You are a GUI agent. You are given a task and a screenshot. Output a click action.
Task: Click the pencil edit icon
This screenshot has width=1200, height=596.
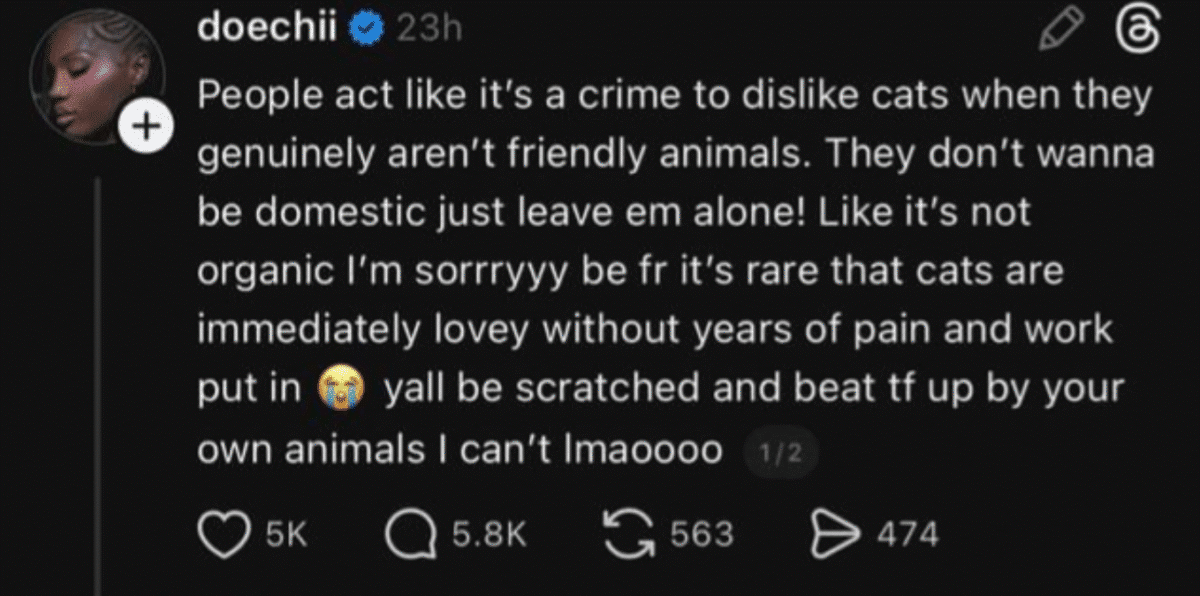[1058, 31]
